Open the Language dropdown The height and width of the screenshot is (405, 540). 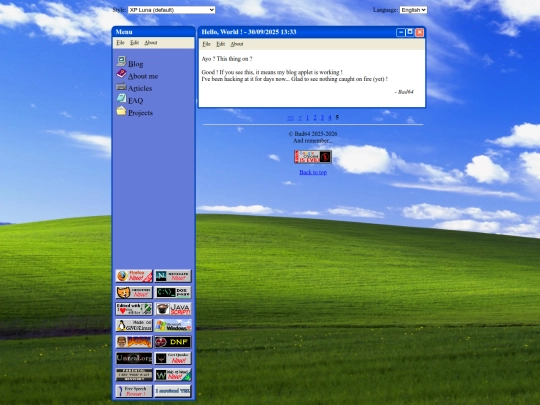(413, 10)
